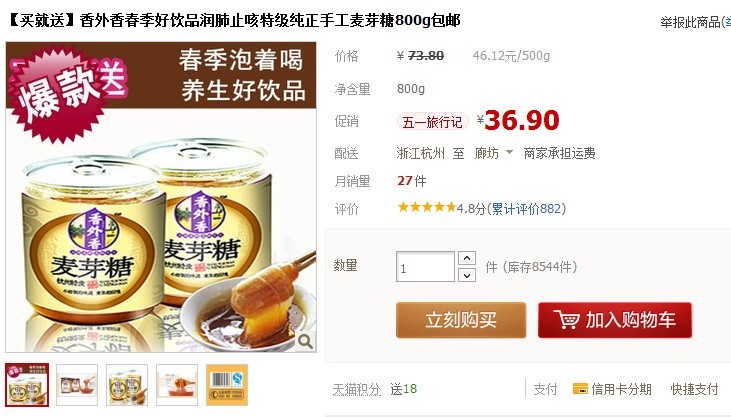The height and width of the screenshot is (417, 731).
Task: Click the 立刻购买 buy now button
Action: click(461, 320)
